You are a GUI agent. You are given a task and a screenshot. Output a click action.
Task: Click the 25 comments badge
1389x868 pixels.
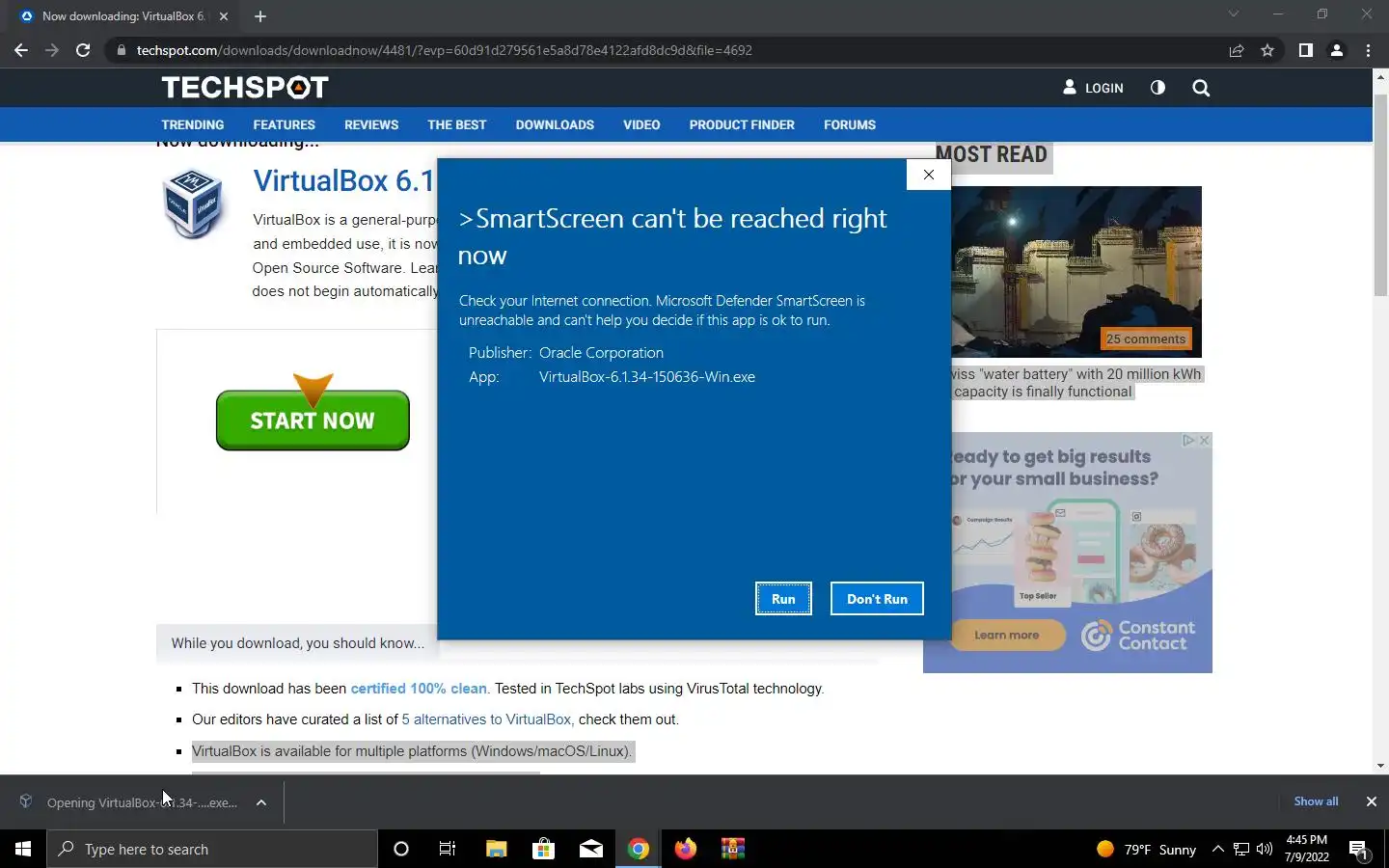click(1146, 339)
